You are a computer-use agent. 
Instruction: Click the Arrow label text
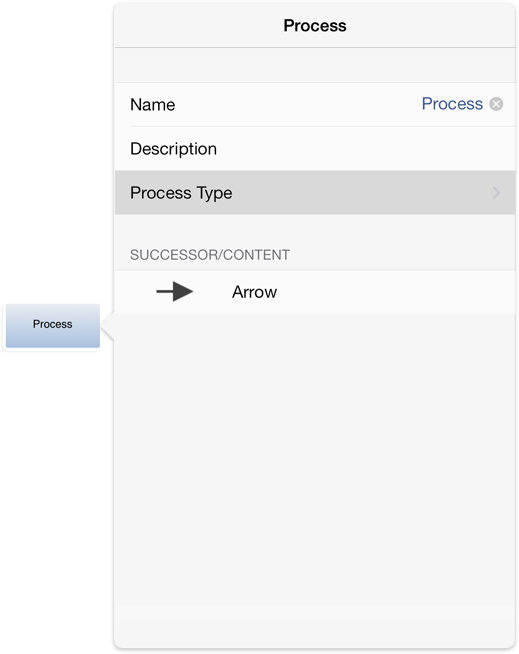[x=254, y=292]
